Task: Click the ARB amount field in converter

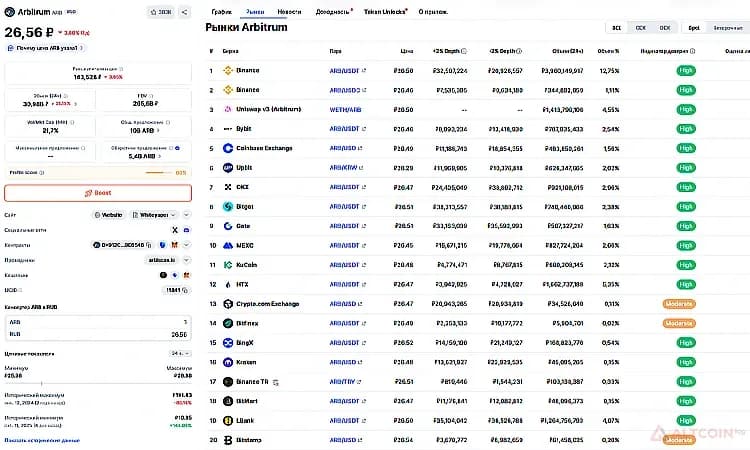Action: point(98,322)
